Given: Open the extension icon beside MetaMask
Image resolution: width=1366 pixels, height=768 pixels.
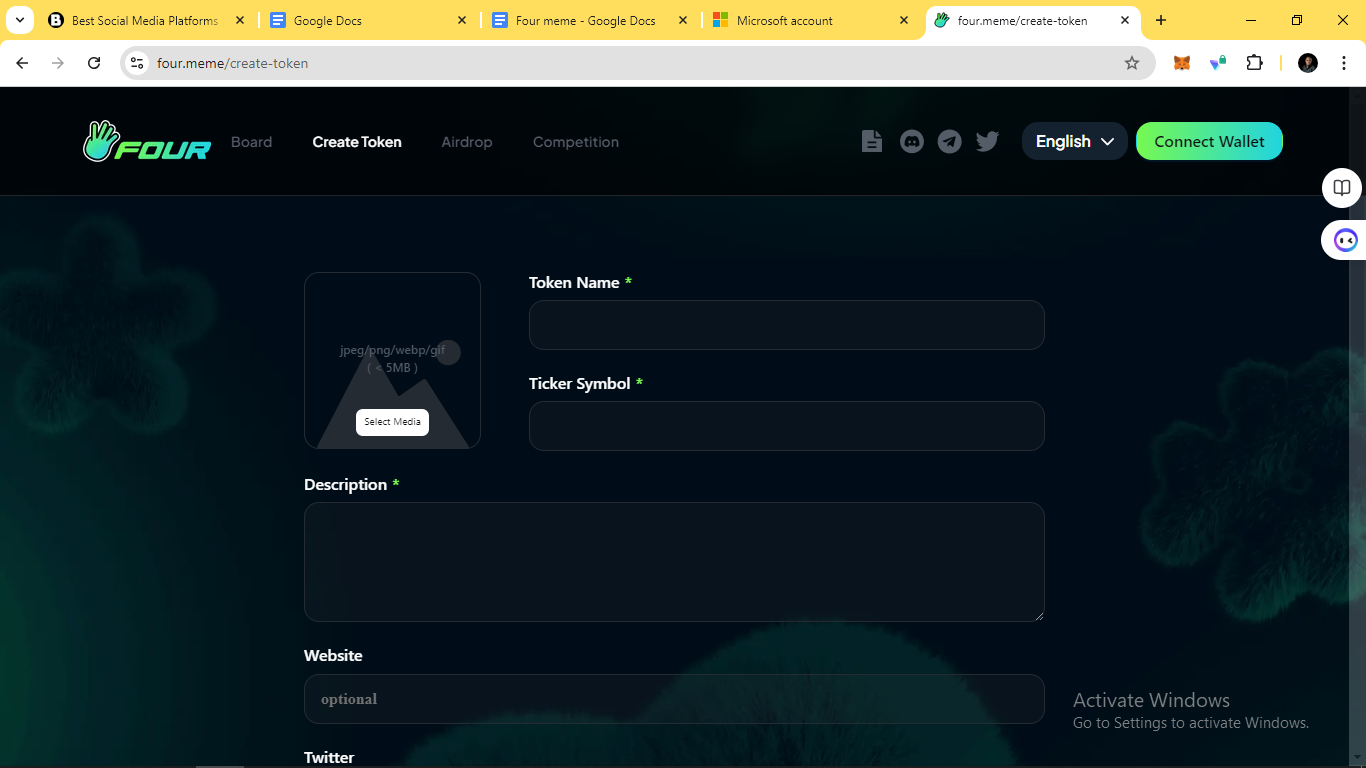Looking at the screenshot, I should (x=1218, y=63).
